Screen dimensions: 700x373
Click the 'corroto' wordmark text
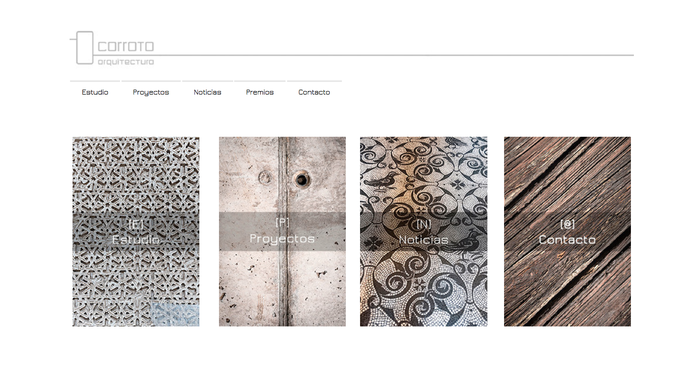coord(125,46)
